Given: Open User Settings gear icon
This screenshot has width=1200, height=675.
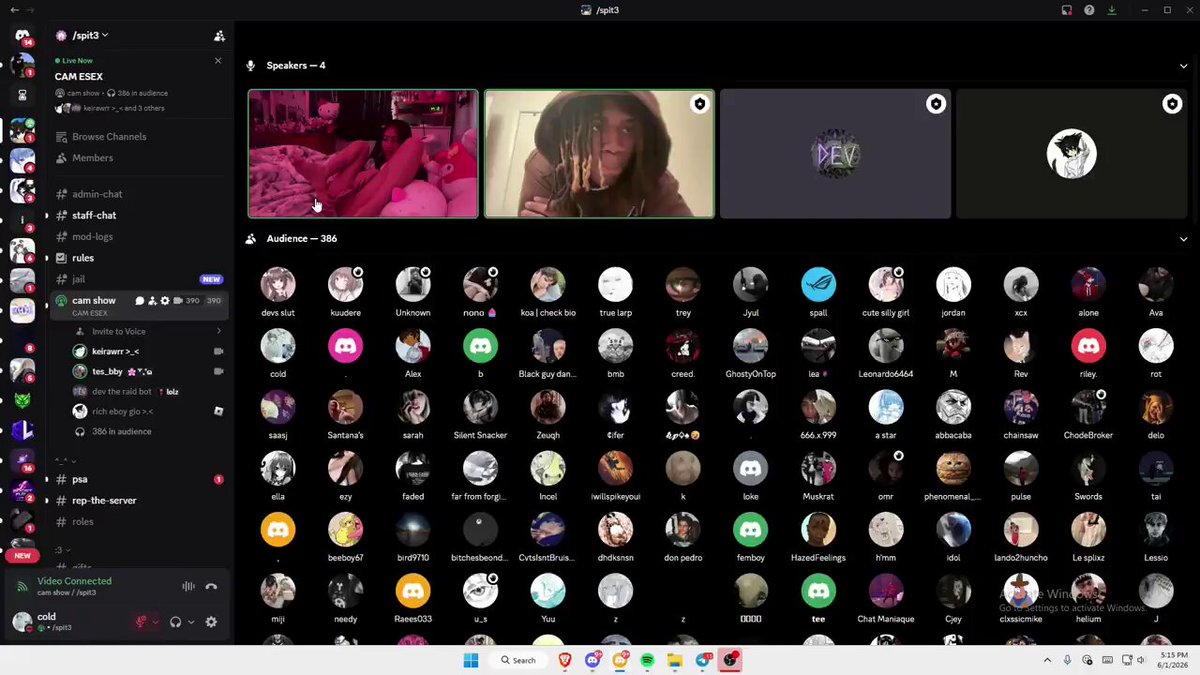Looking at the screenshot, I should click(x=211, y=622).
